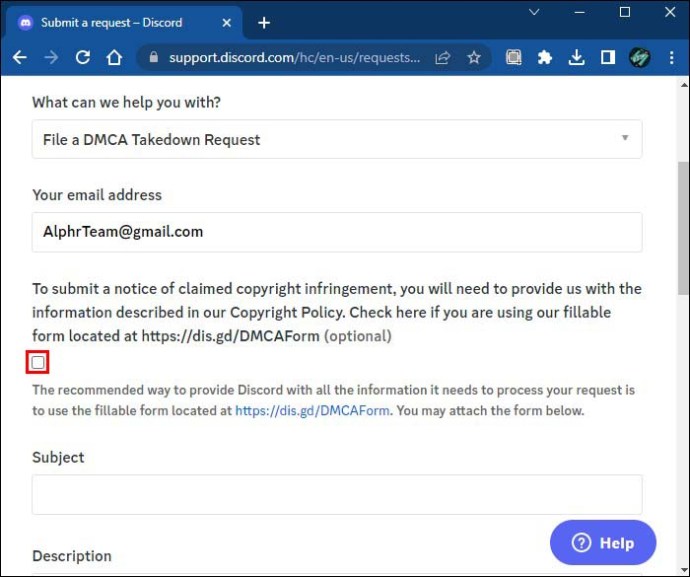Check the DMCA fillable form checkbox
Image resolution: width=690 pixels, height=577 pixels.
click(38, 362)
